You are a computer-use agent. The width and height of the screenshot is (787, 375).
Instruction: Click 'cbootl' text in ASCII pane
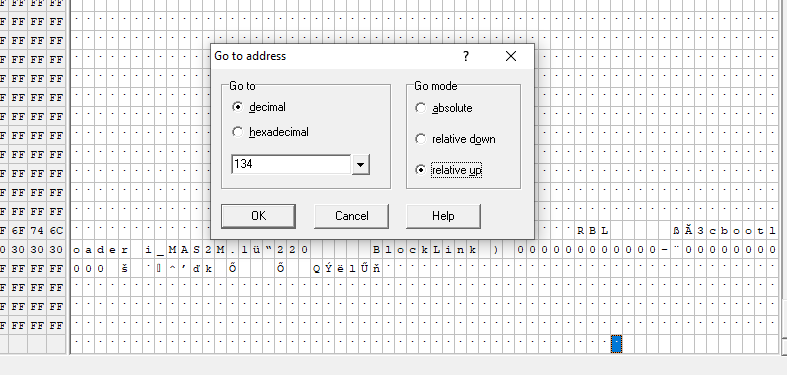[743, 230]
